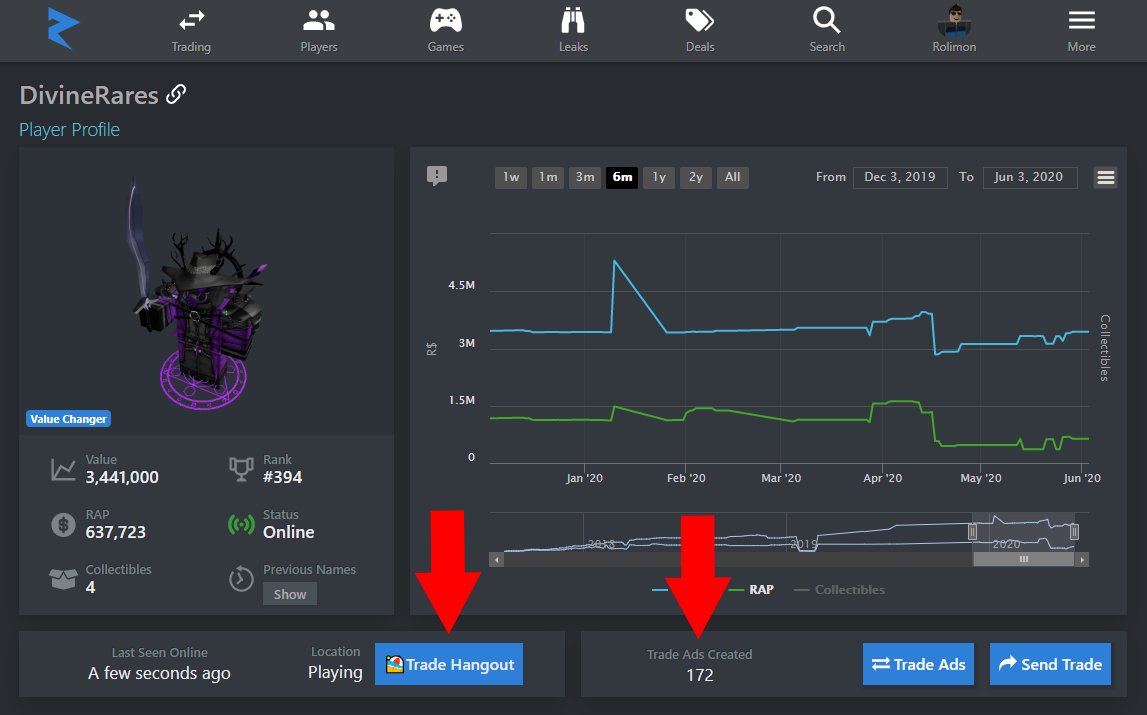Open the Games menu
1147x715 pixels.
pyautogui.click(x=445, y=31)
